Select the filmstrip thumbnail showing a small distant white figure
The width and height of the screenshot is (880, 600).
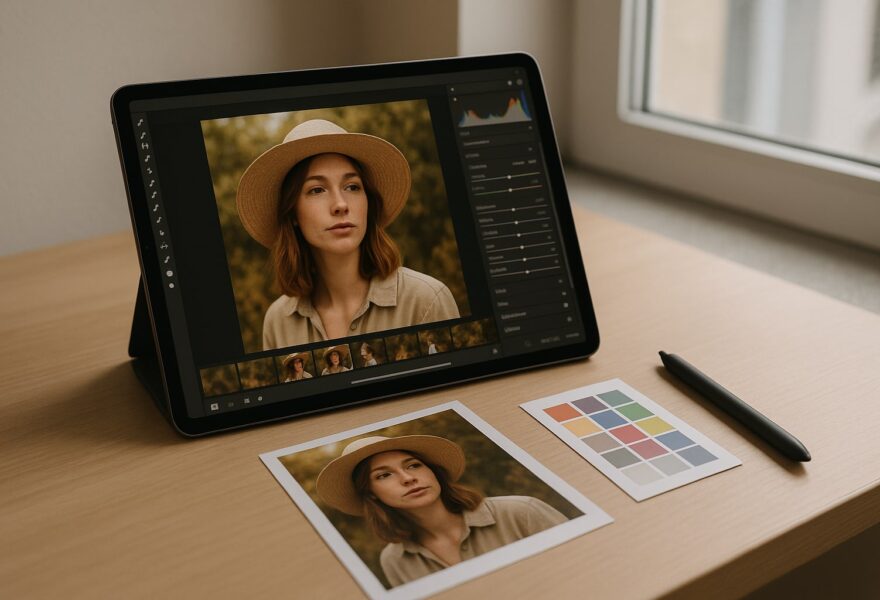point(434,342)
